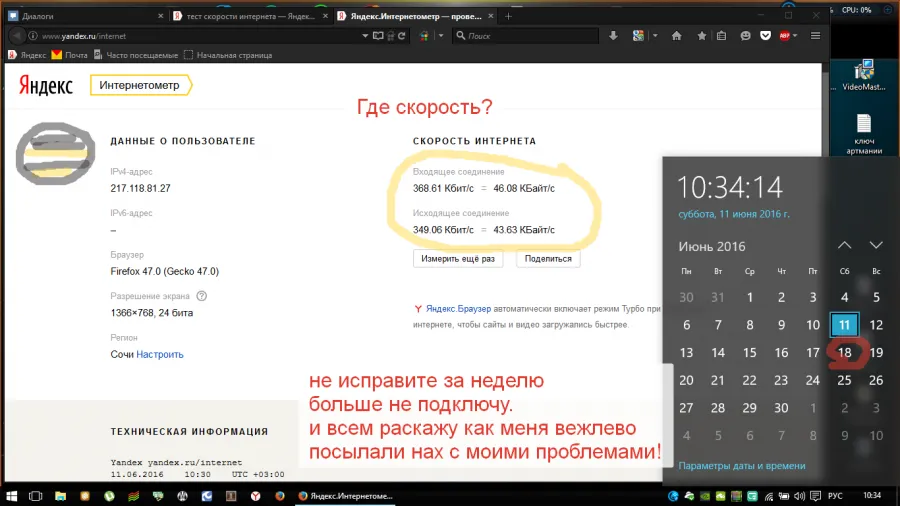900x506 pixels.
Task: Open the Action Center notifications icon
Action: point(816,496)
